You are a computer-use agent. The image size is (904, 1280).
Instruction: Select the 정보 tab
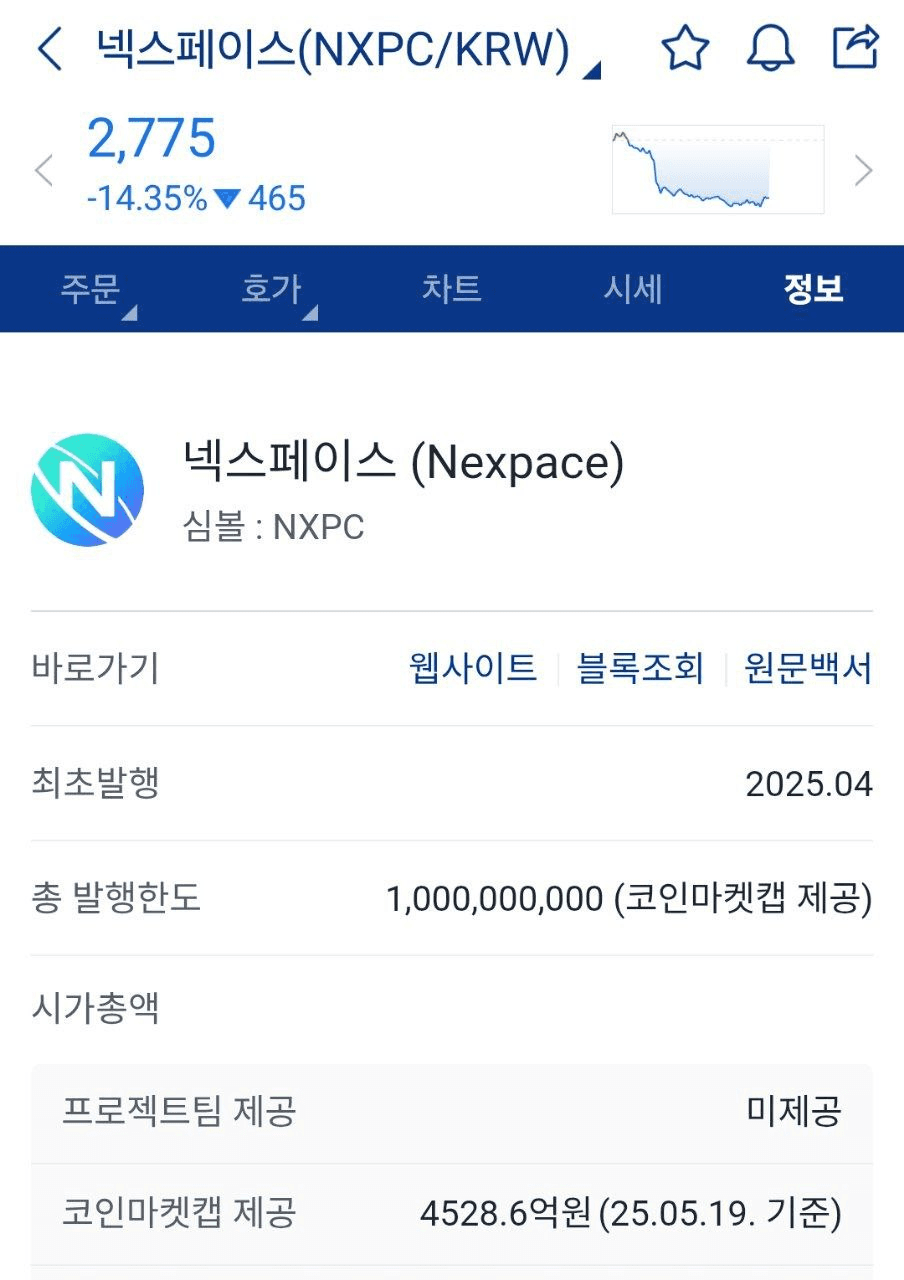click(x=813, y=289)
